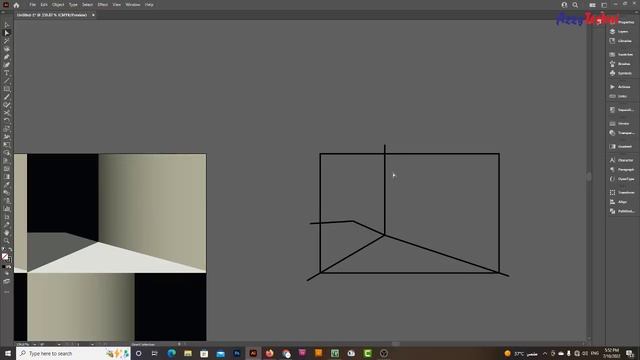The image size is (640, 360).
Task: Go to the Home screen icon
Action: coord(16,5)
